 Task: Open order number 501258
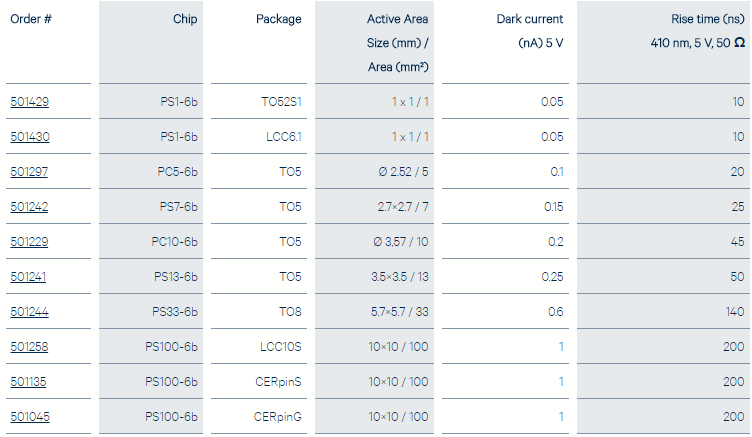[x=28, y=347]
